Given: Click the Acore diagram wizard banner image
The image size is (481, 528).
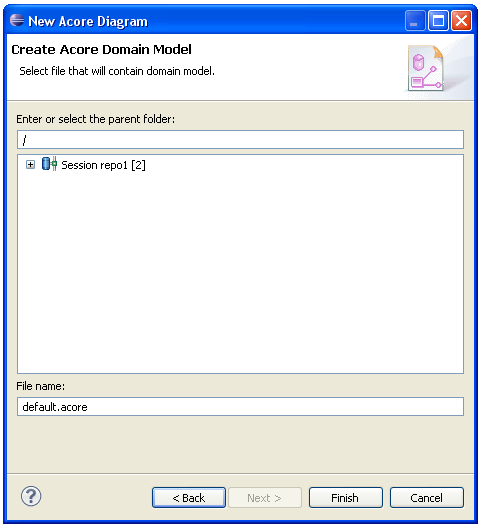Looking at the screenshot, I should click(426, 68).
